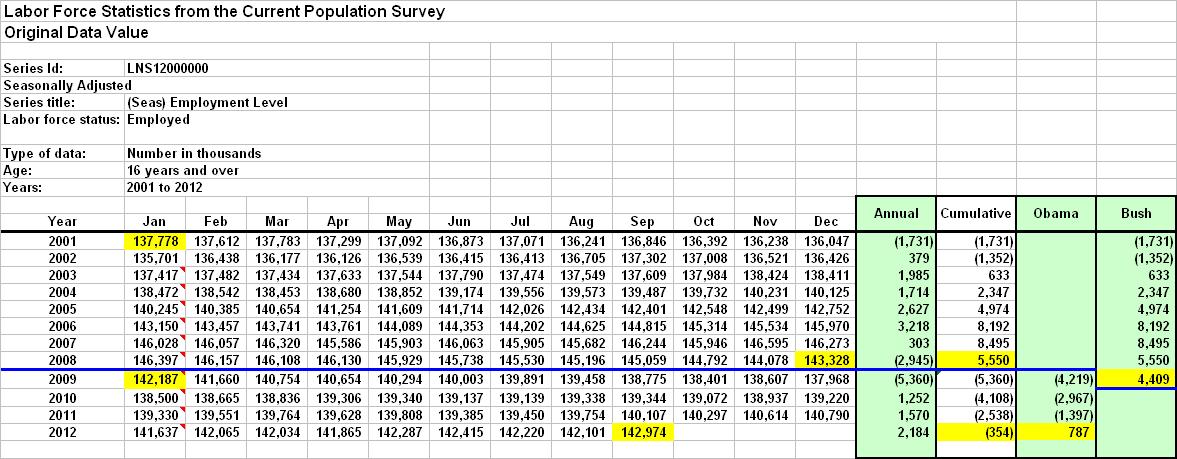Click the Year column header cell
The image size is (1177, 459).
point(62,221)
